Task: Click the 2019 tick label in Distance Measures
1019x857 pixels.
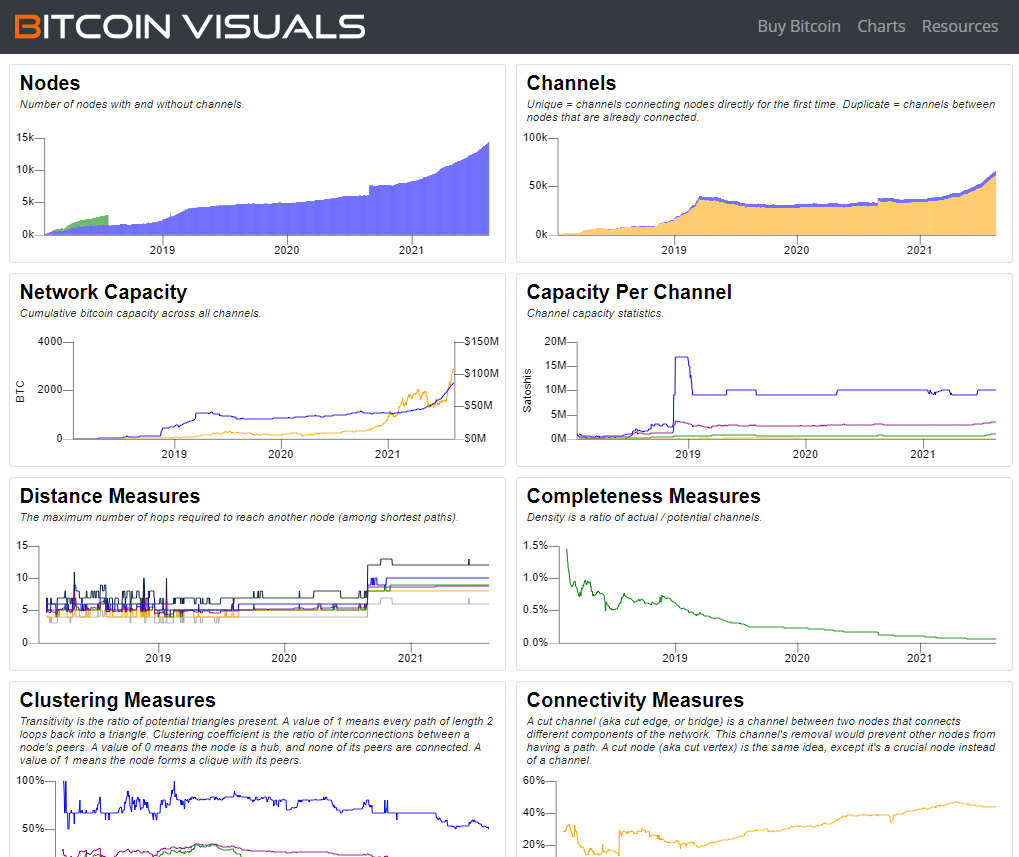Action: point(158,659)
